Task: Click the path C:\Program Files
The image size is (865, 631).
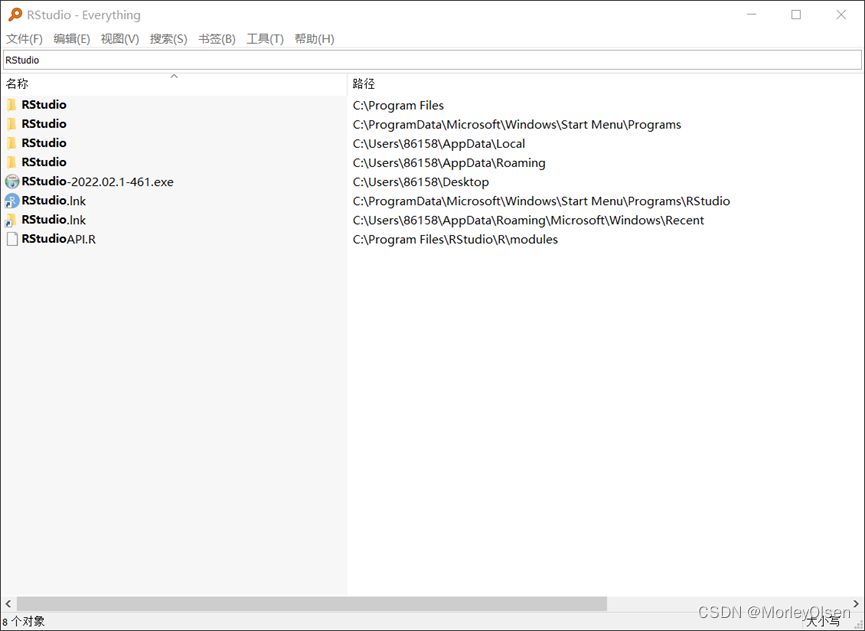Action: tap(398, 105)
